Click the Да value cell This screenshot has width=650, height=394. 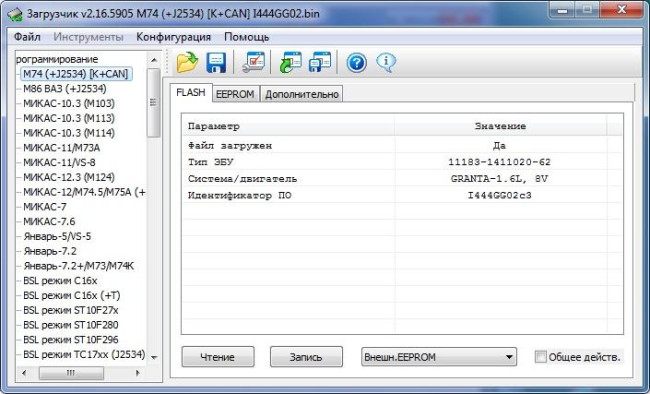pyautogui.click(x=500, y=146)
